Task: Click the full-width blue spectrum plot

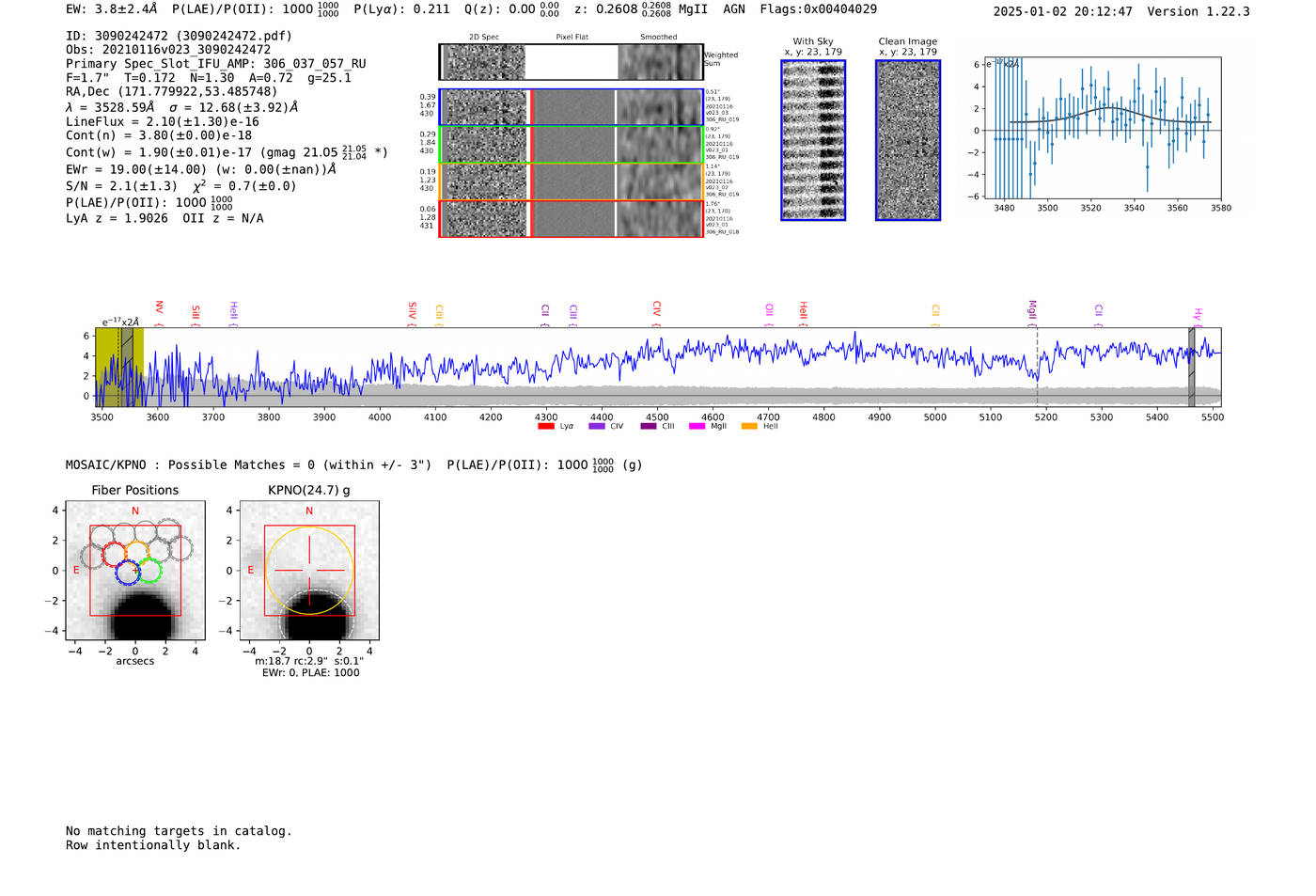Action: click(x=658, y=367)
